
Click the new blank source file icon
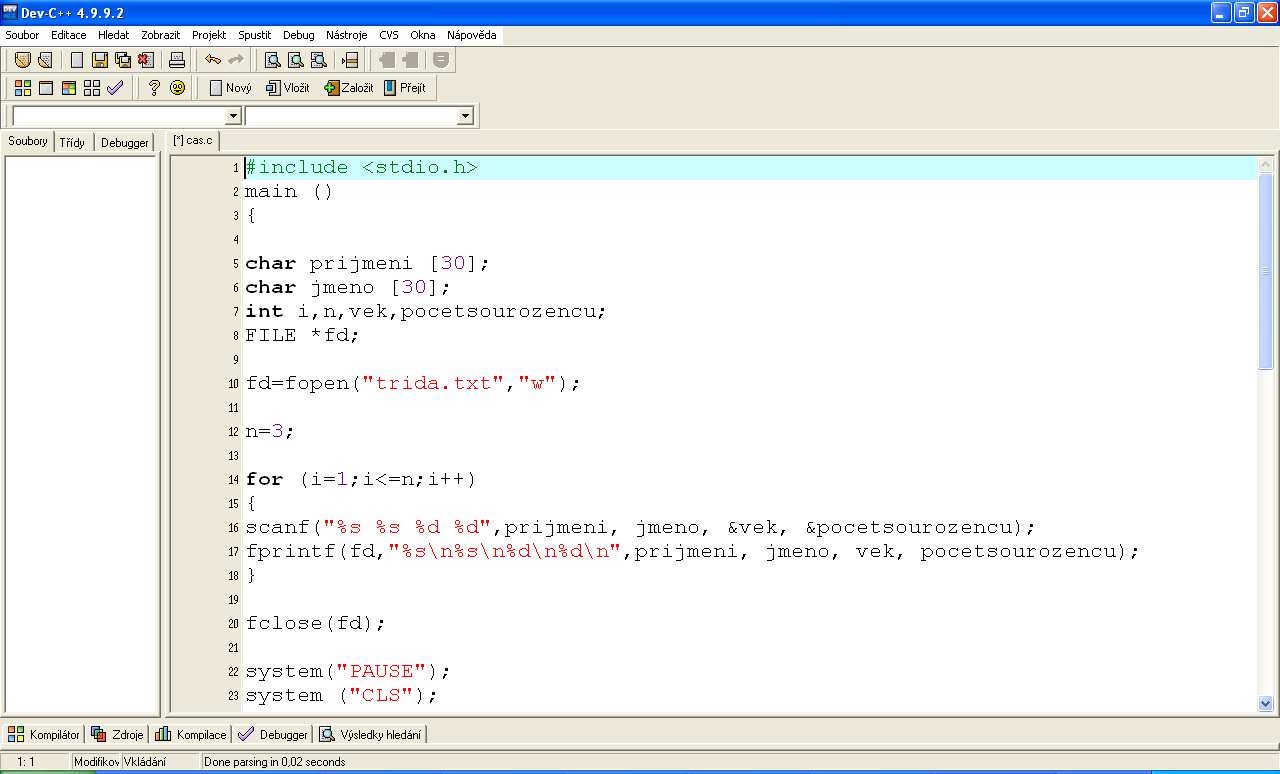(77, 60)
